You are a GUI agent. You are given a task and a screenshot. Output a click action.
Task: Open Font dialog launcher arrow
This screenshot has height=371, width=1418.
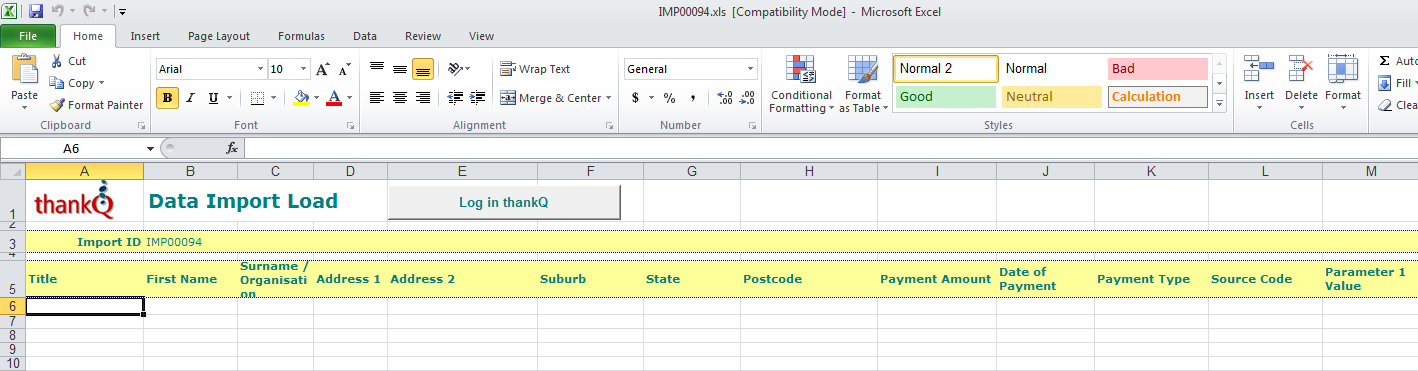[350, 126]
